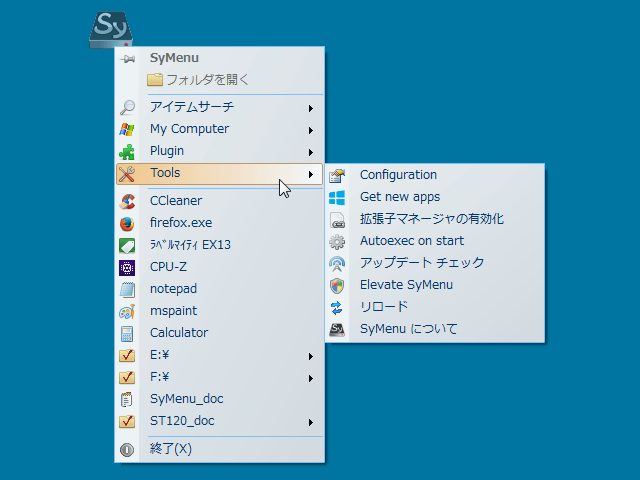The width and height of the screenshot is (640, 480).
Task: Choose アップデート チェック
Action: coord(435,264)
